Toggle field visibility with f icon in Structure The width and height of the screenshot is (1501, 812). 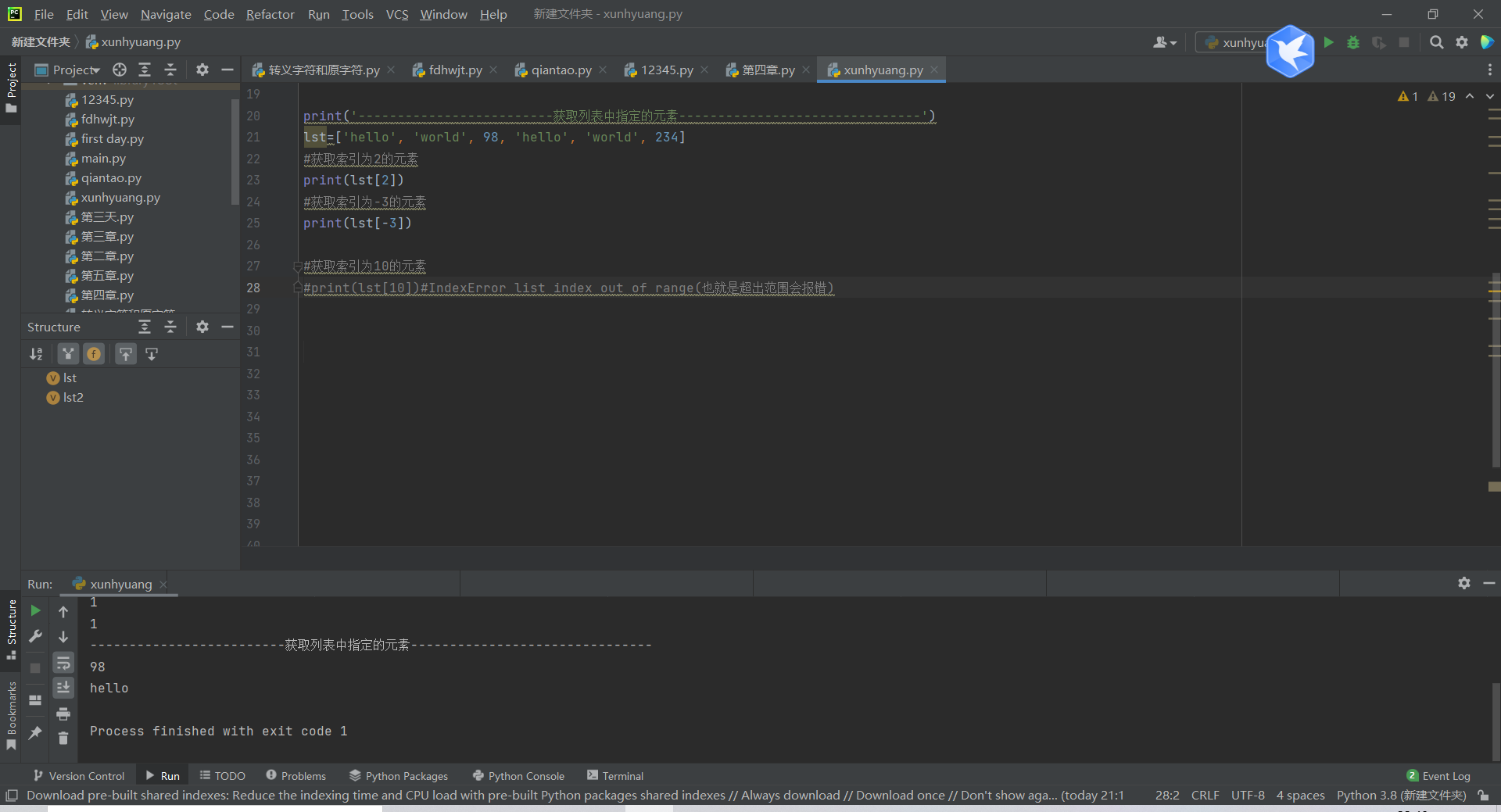tap(94, 354)
